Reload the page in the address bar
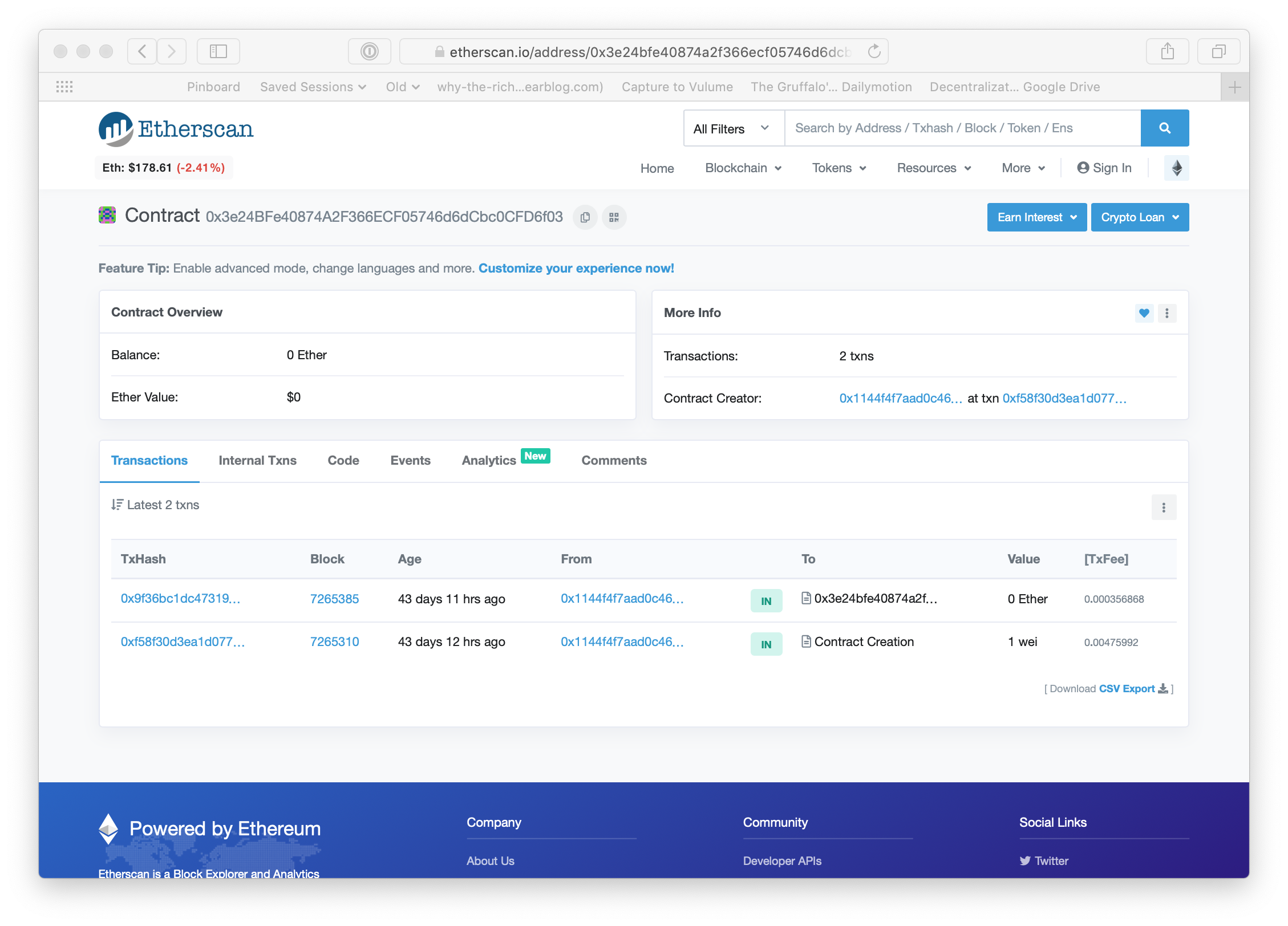 874,52
